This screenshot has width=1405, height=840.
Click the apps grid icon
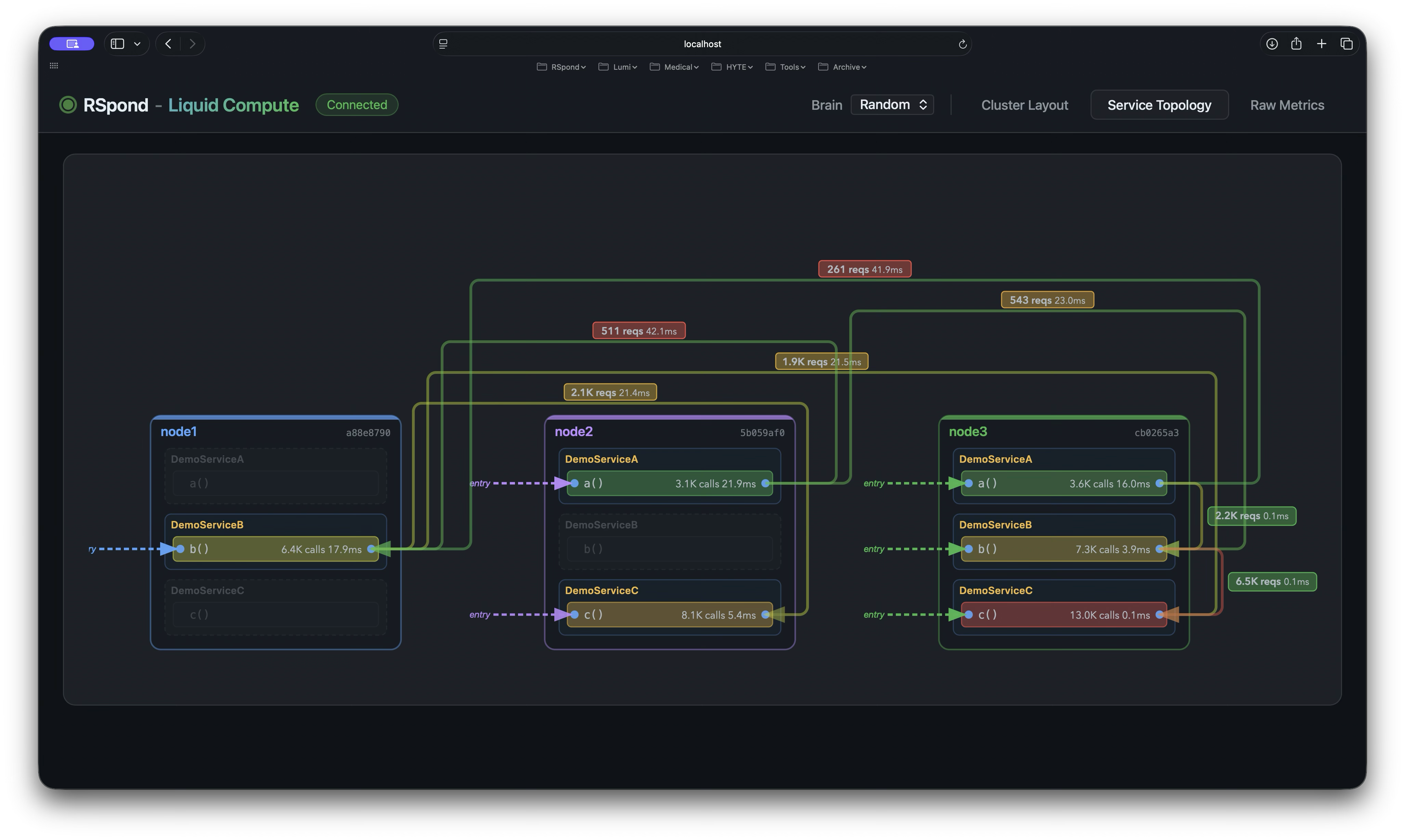coord(54,66)
